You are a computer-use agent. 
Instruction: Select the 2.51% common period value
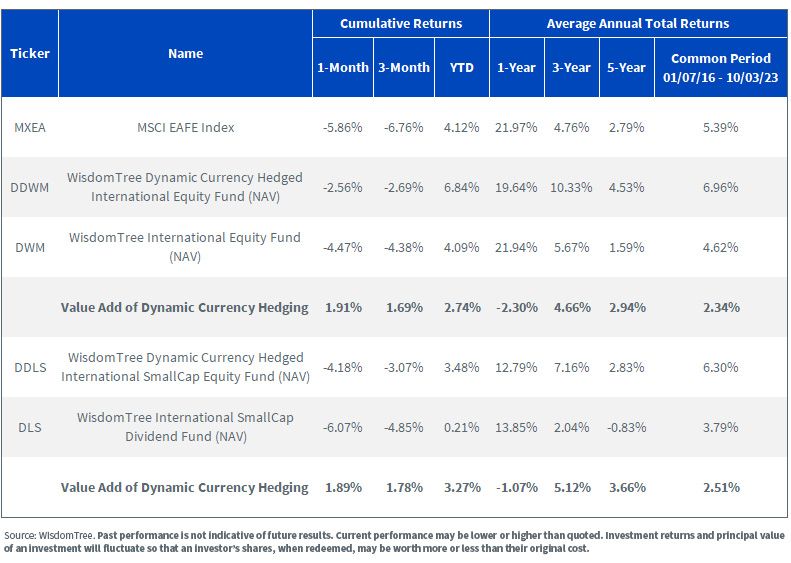point(721,487)
